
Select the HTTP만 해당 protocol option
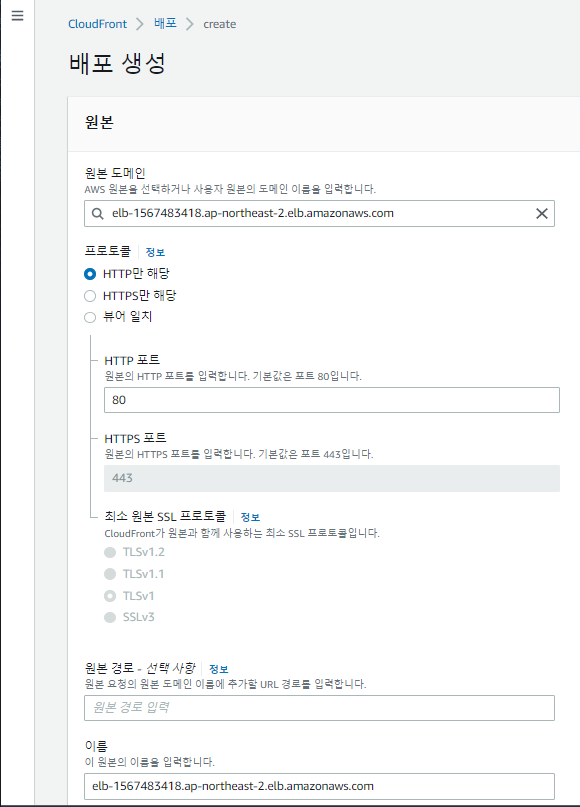click(x=90, y=274)
